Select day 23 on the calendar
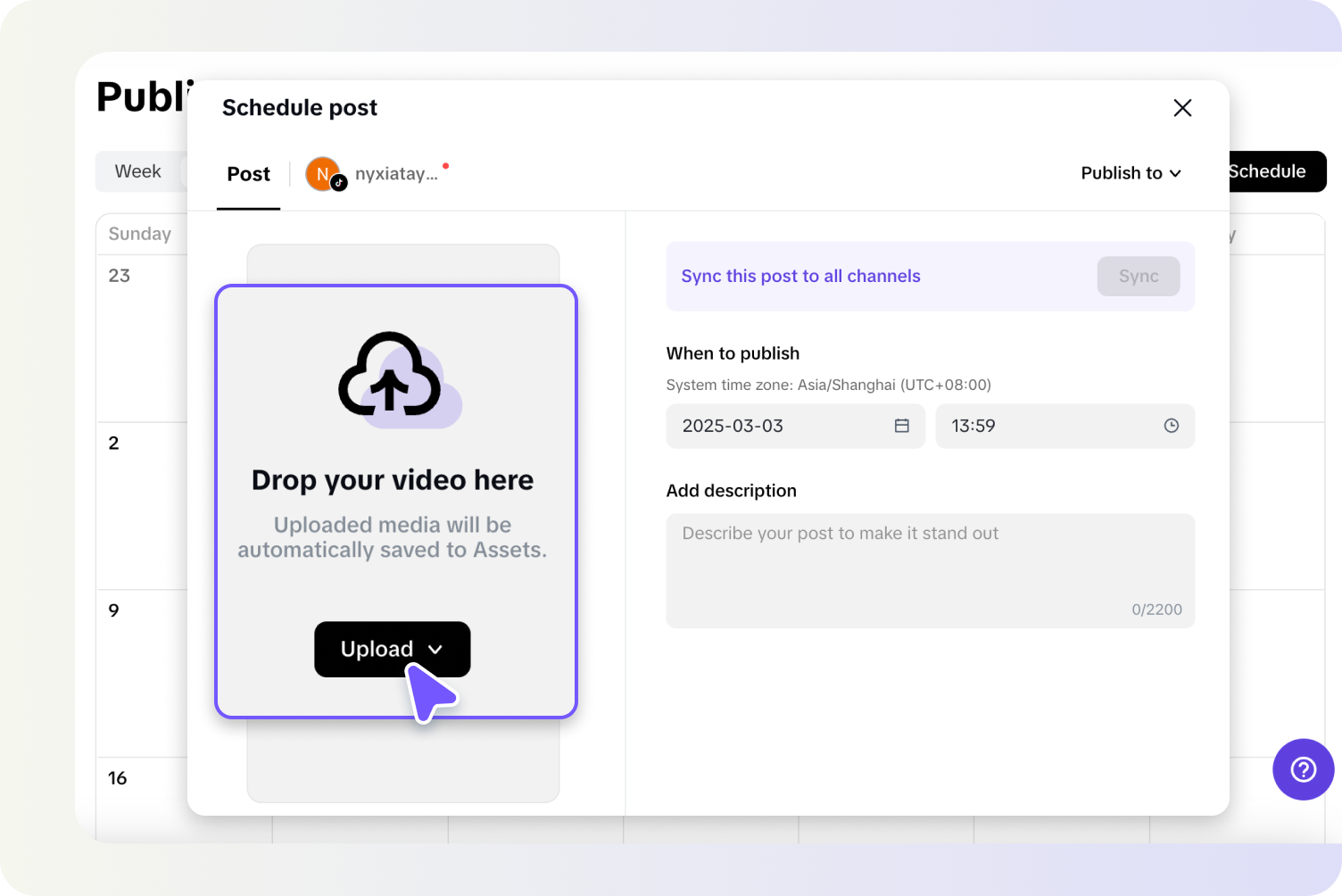This screenshot has width=1342, height=896. [119, 276]
